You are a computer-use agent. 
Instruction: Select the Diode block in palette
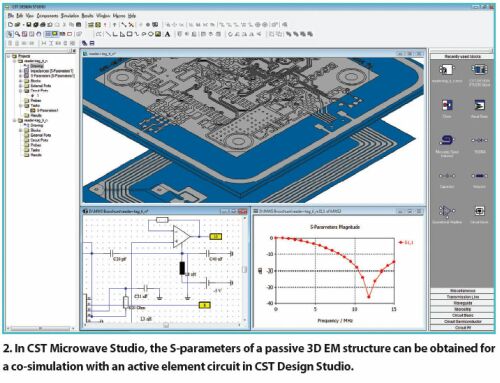click(x=479, y=140)
